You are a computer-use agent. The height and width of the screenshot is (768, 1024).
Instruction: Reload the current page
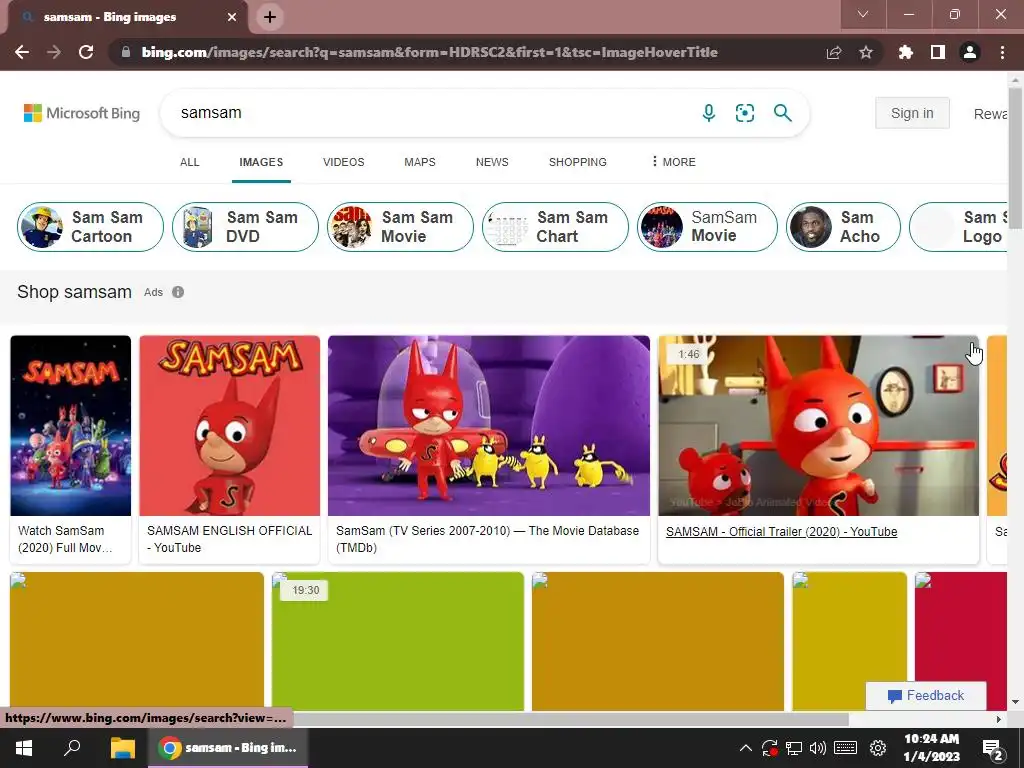point(86,52)
